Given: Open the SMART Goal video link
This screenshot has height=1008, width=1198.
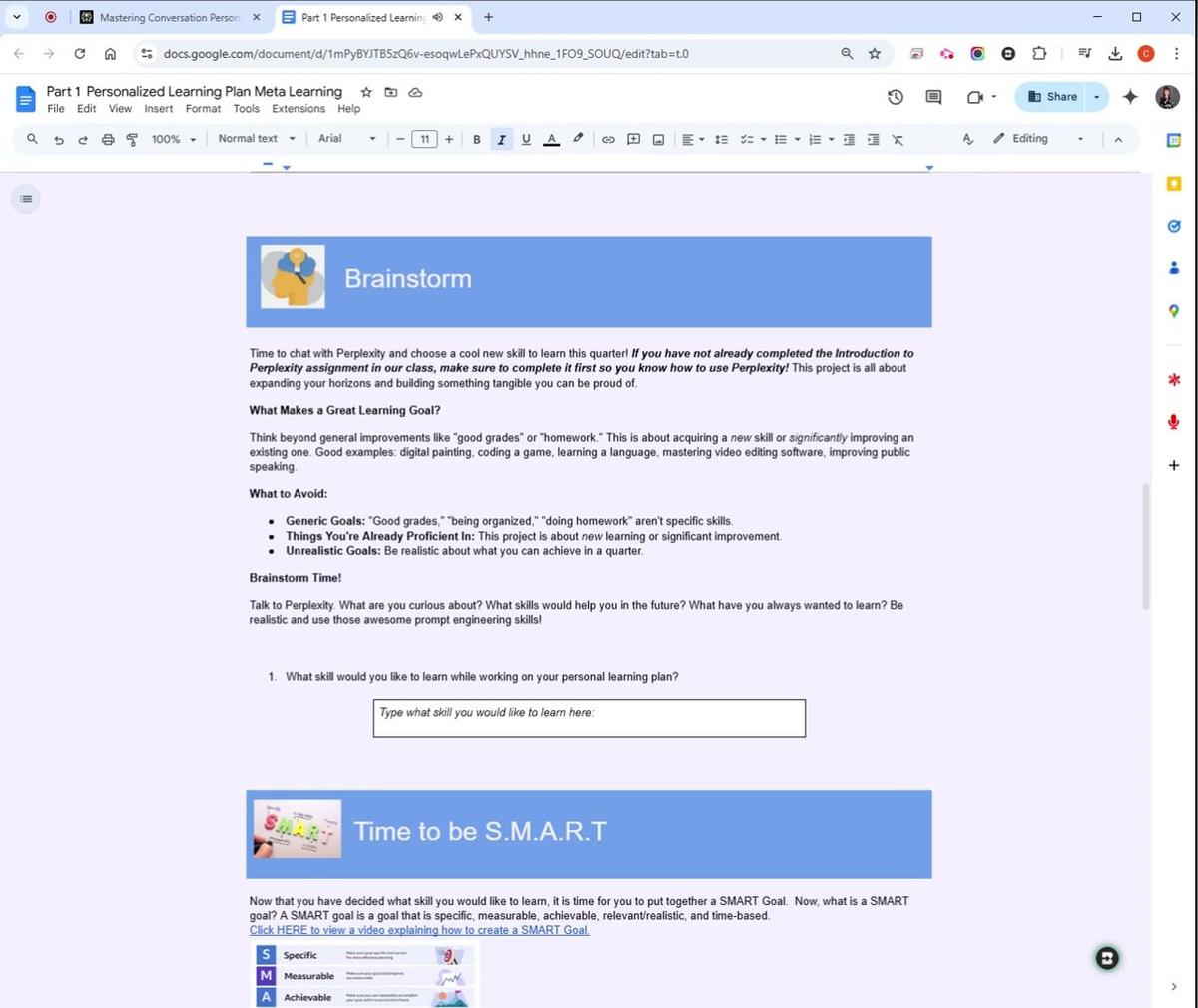Looking at the screenshot, I should (419, 930).
